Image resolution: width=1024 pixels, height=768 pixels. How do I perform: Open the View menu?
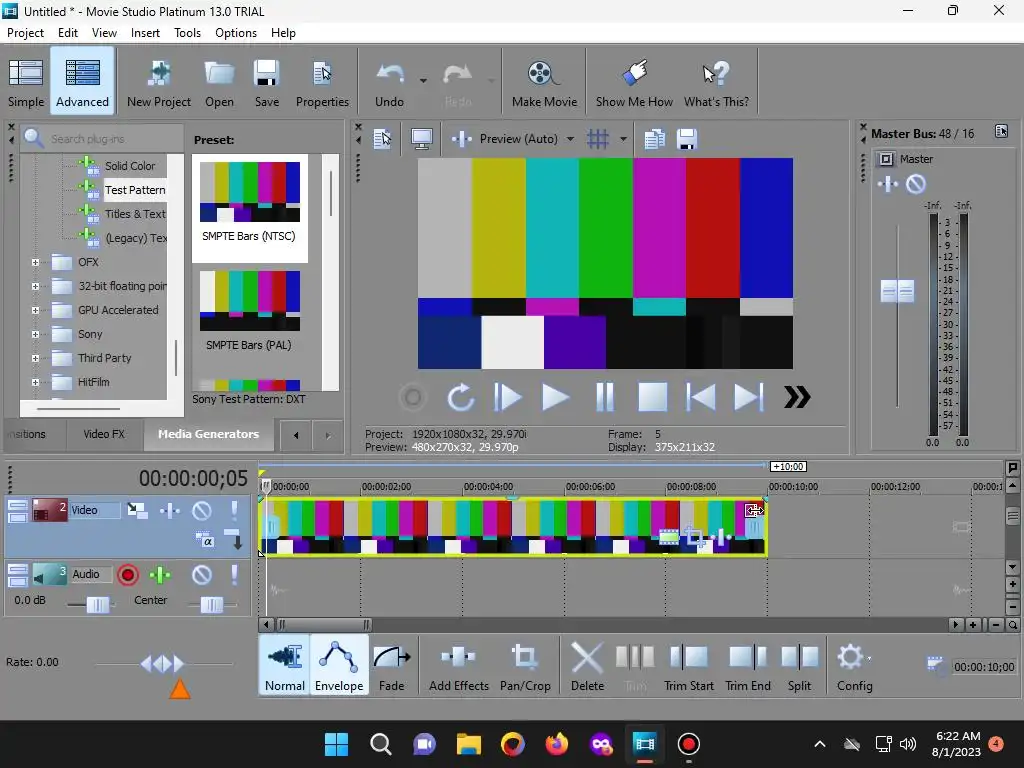tap(104, 33)
